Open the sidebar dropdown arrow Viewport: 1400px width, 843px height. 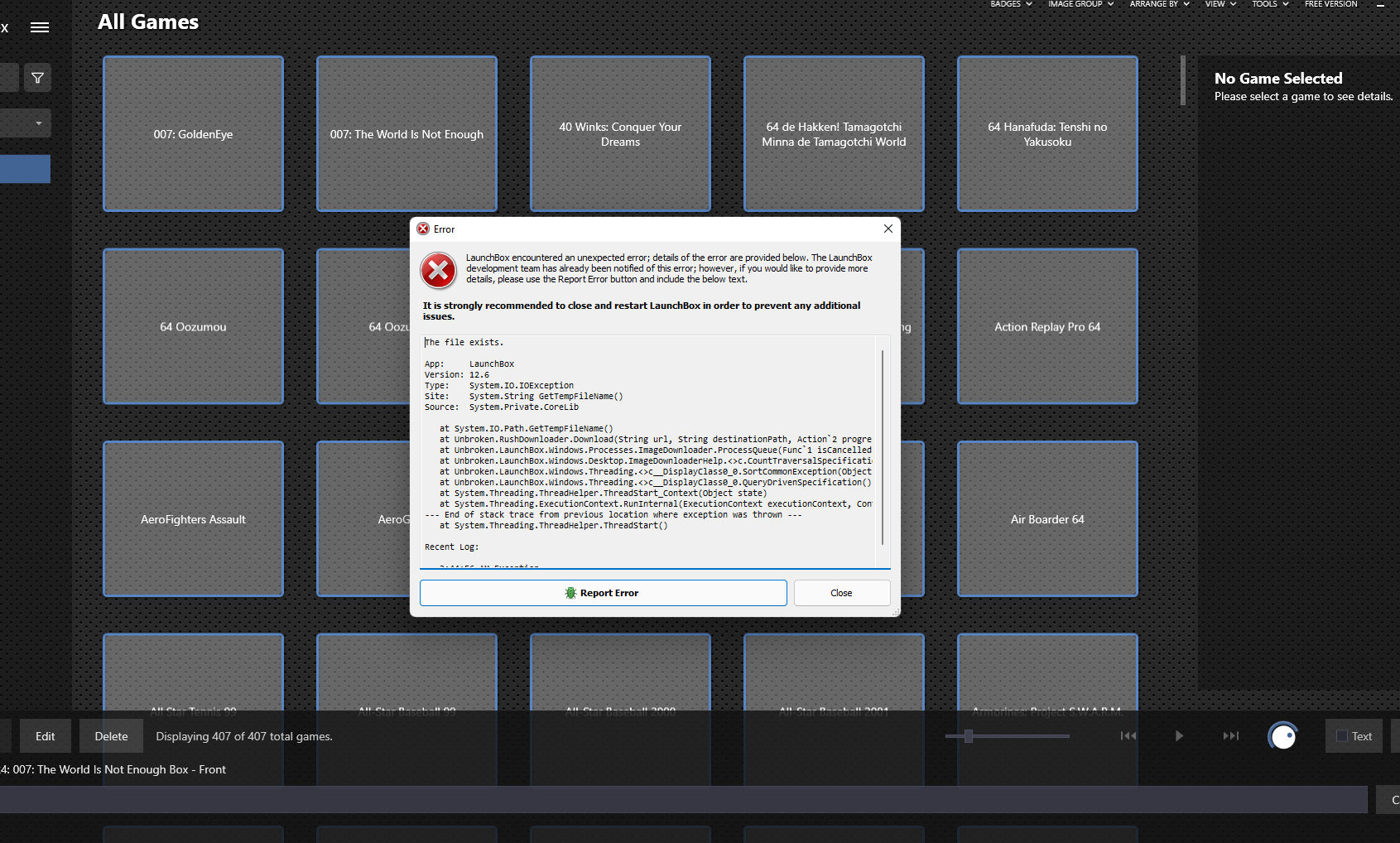[38, 123]
